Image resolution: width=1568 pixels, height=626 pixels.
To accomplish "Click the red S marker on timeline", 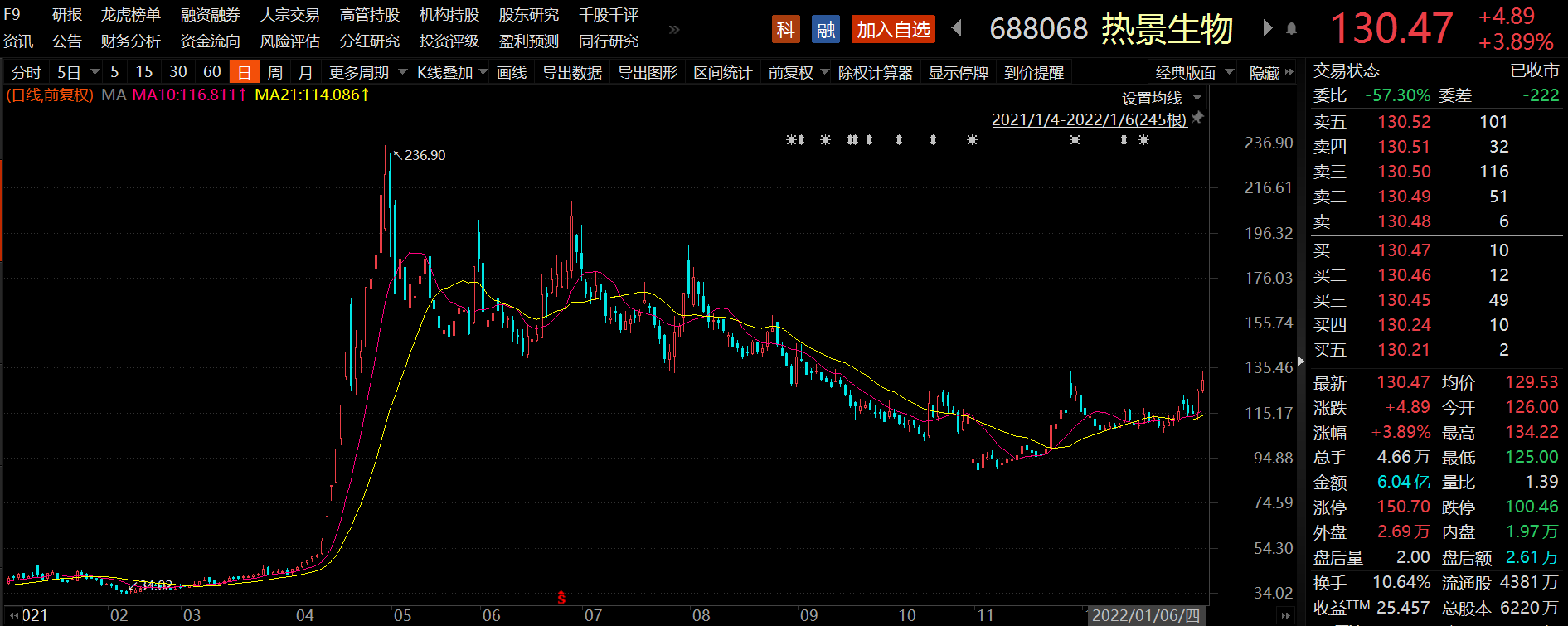I will [561, 597].
